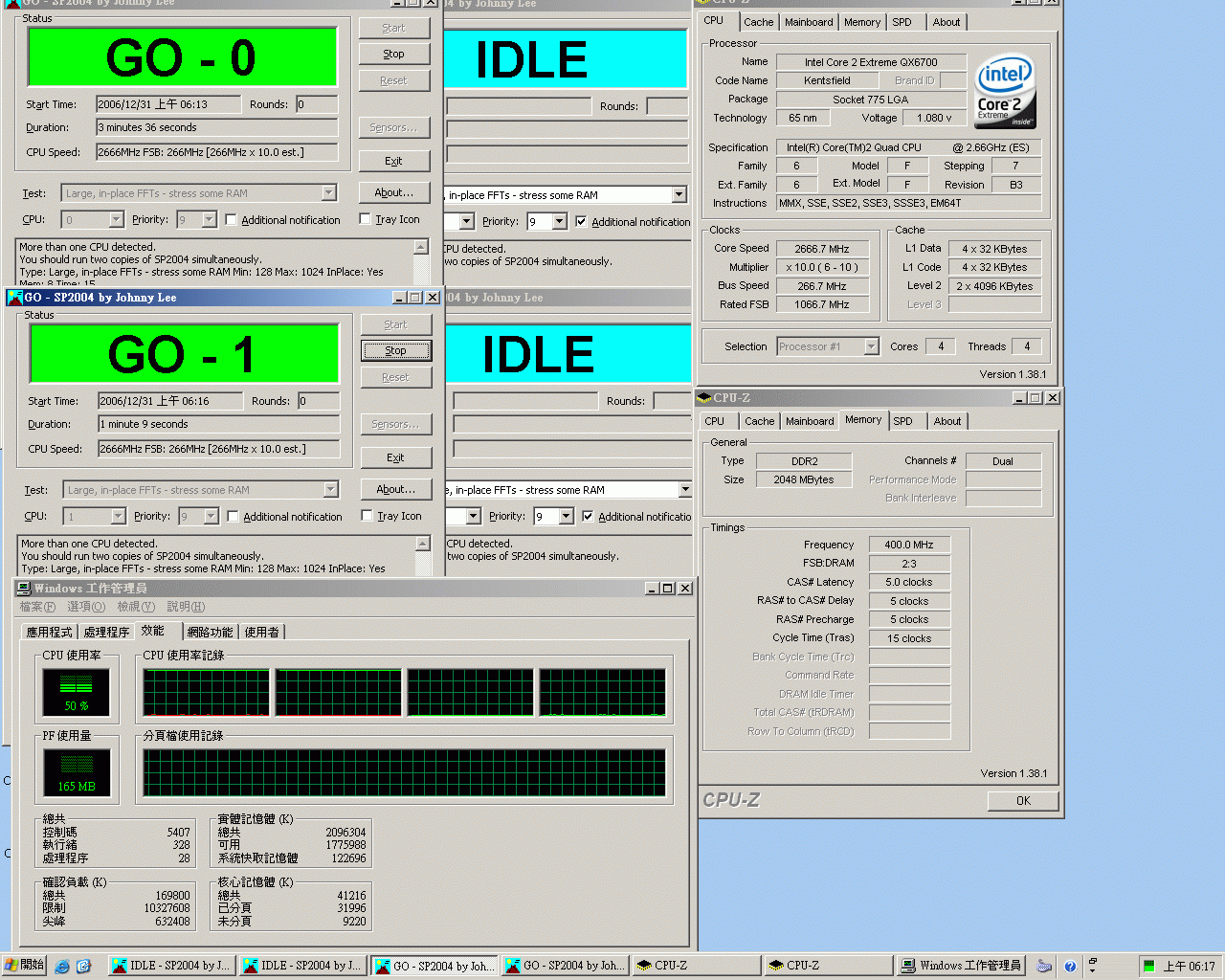The width and height of the screenshot is (1225, 980).
Task: Open Priority dropdown in lower IDLE window
Action: click(566, 517)
